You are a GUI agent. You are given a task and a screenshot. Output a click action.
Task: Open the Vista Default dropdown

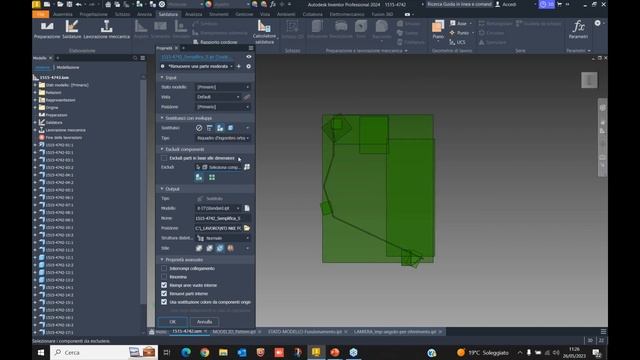click(x=218, y=97)
